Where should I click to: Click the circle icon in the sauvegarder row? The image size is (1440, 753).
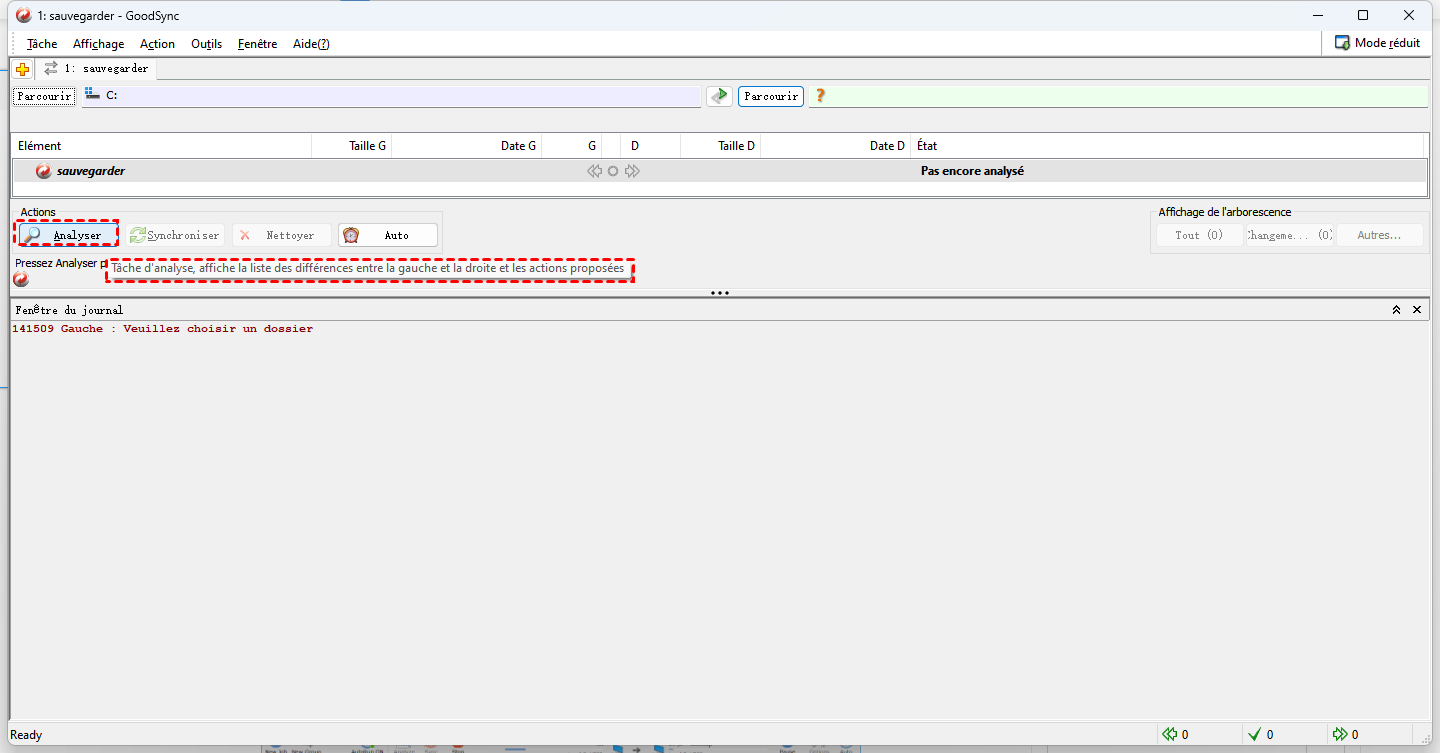click(613, 171)
